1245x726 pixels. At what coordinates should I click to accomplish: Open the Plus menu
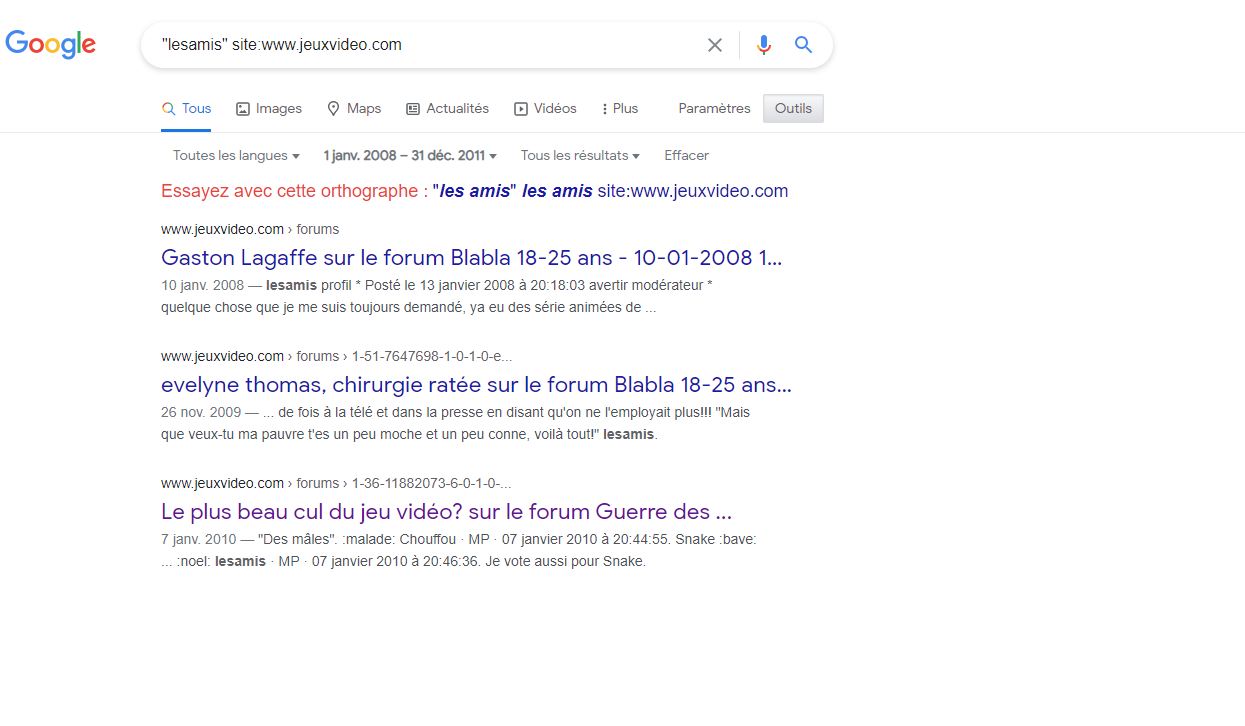tap(620, 108)
